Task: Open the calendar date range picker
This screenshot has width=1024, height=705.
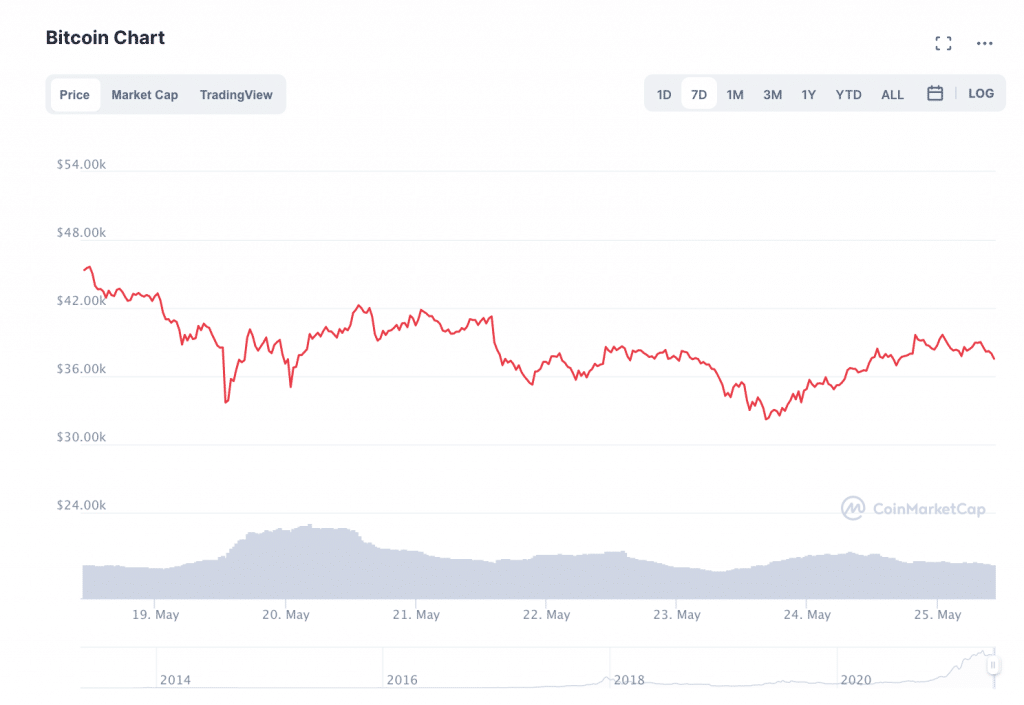Action: (x=935, y=94)
